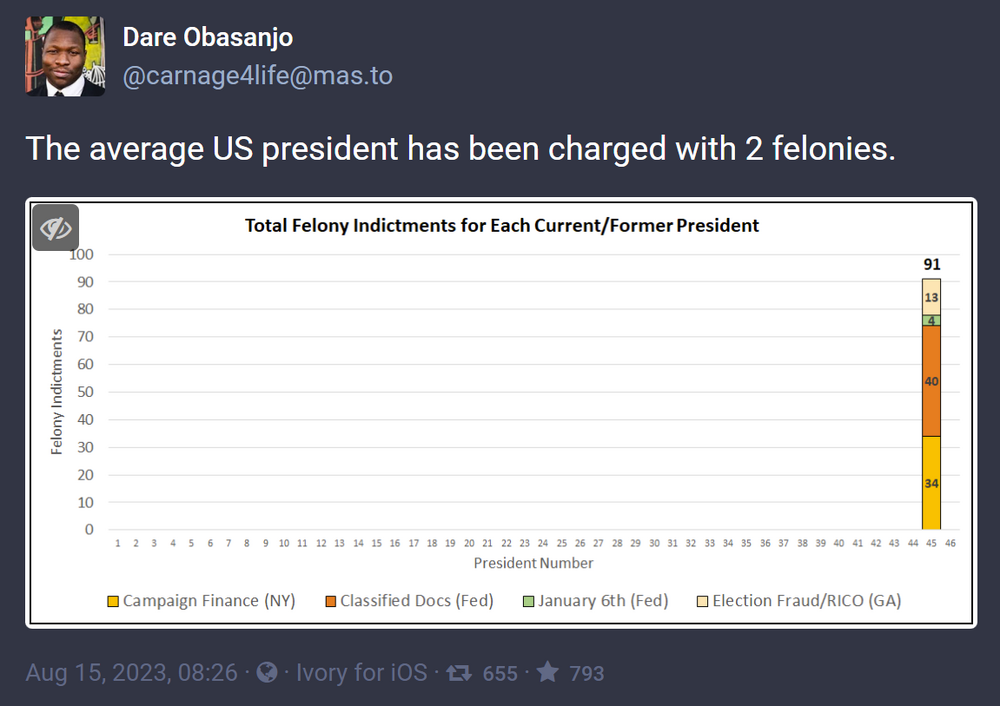Click the green January 6th legend swatch

[528, 602]
